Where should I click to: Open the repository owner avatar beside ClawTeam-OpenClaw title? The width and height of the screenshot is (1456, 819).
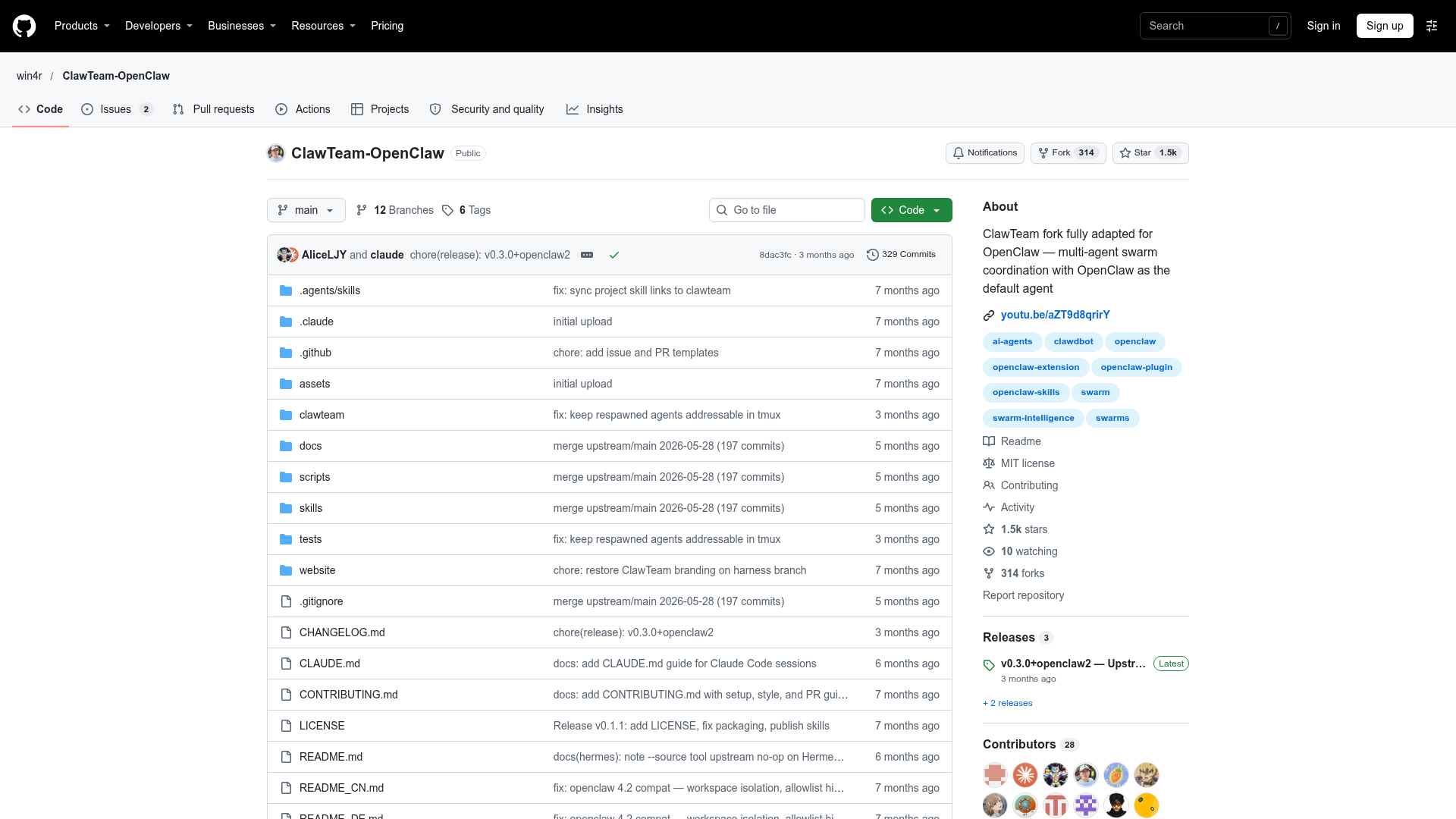pyautogui.click(x=276, y=153)
